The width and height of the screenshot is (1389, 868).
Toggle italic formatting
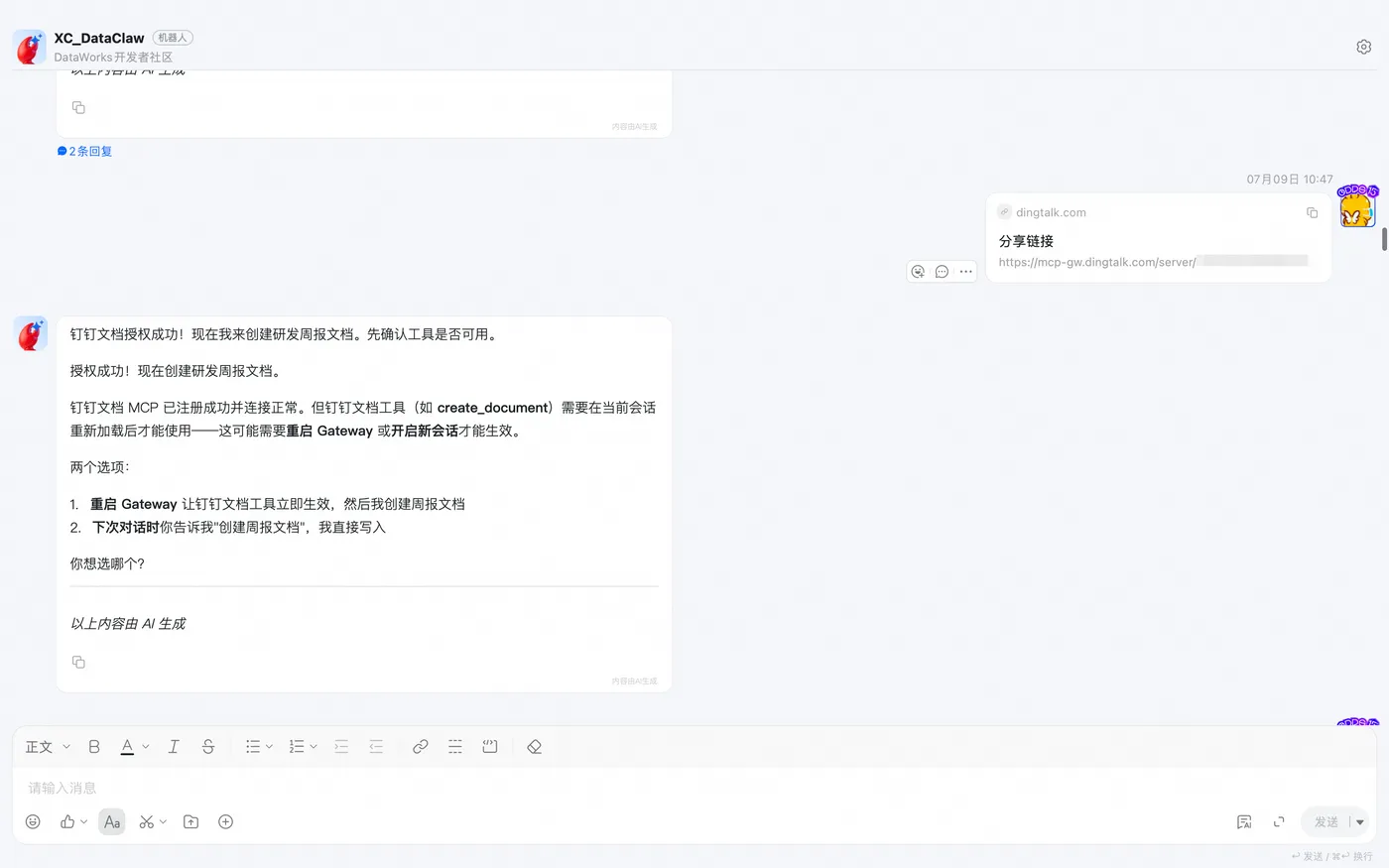174,746
